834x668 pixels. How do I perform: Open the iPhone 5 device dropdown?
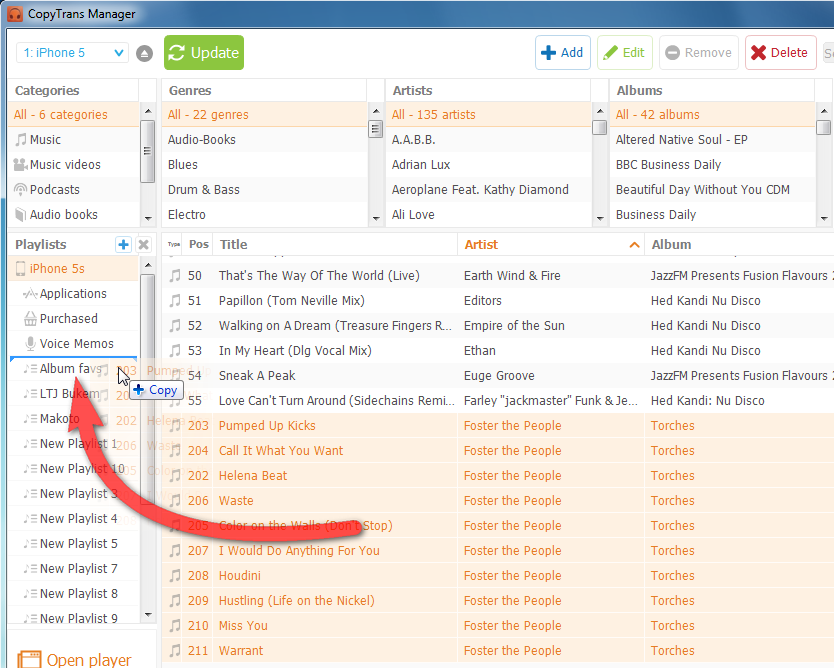(73, 53)
